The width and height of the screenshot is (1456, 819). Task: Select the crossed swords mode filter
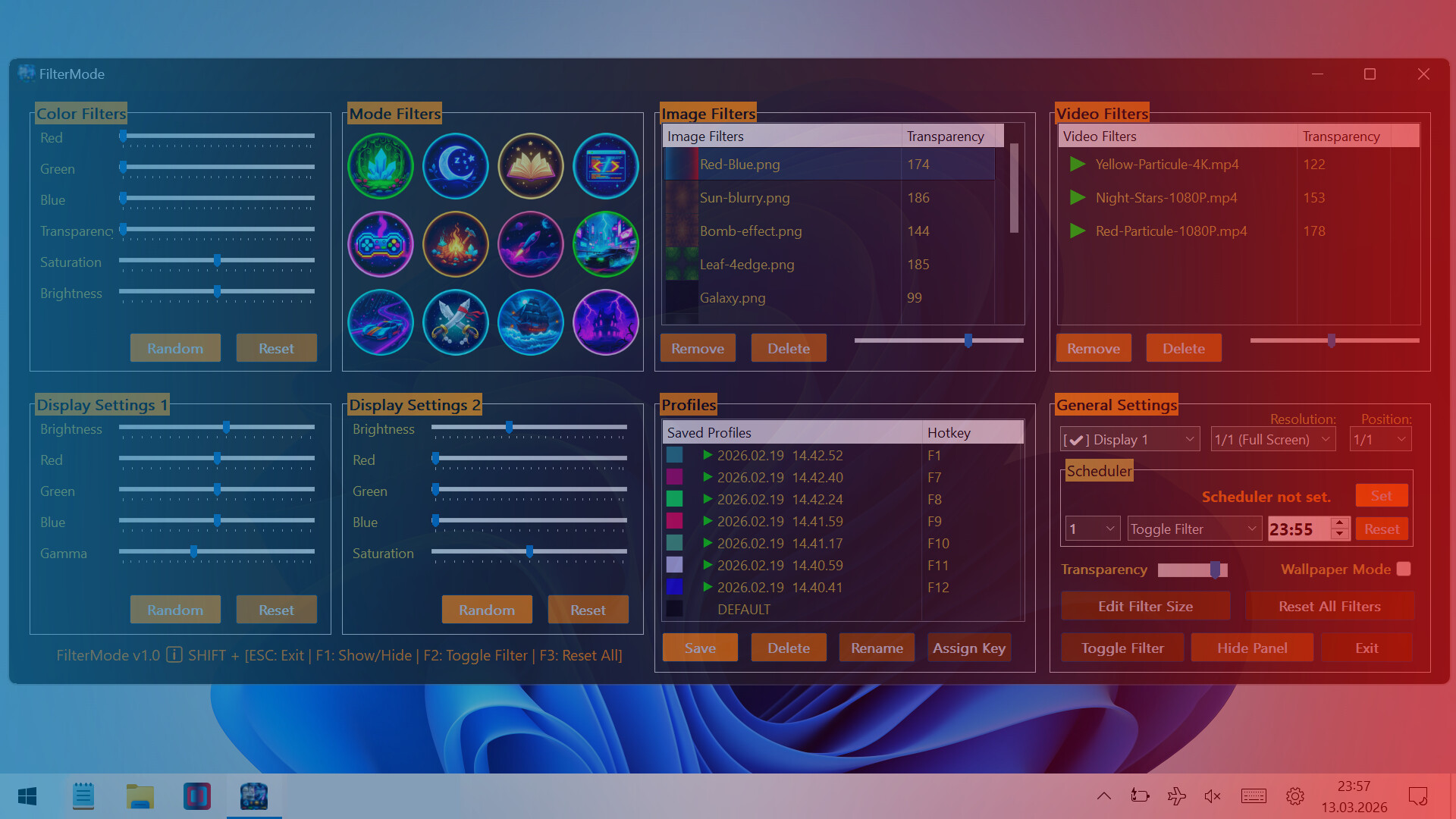[455, 322]
